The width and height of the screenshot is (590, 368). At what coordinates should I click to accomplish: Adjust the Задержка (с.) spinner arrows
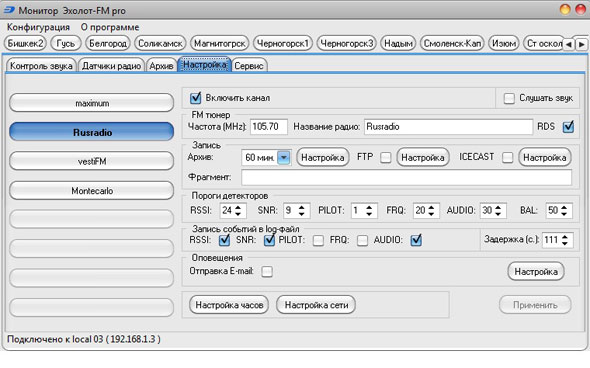pos(565,240)
